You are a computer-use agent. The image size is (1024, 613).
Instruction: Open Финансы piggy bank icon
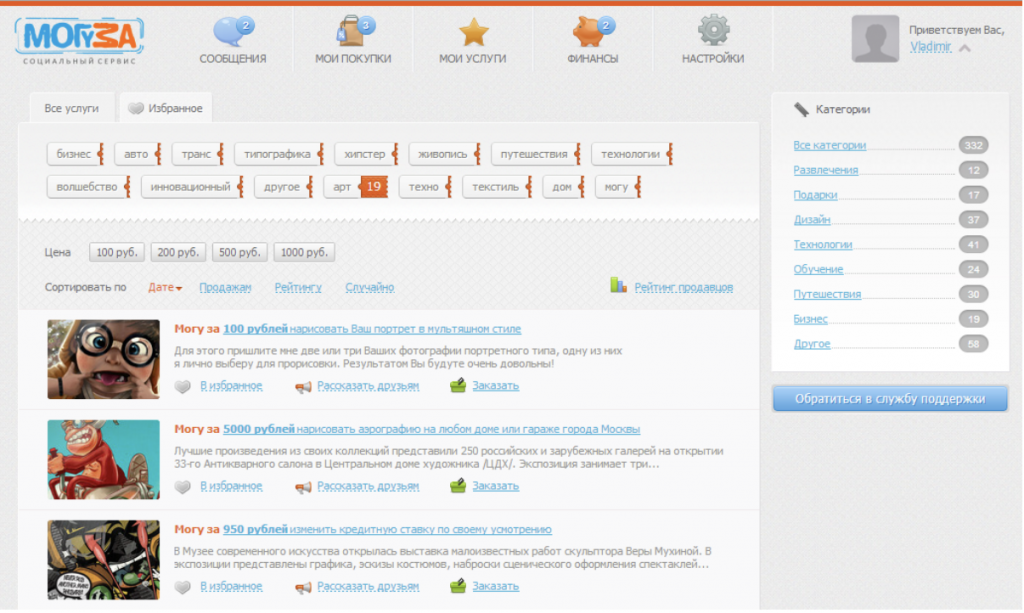[592, 32]
